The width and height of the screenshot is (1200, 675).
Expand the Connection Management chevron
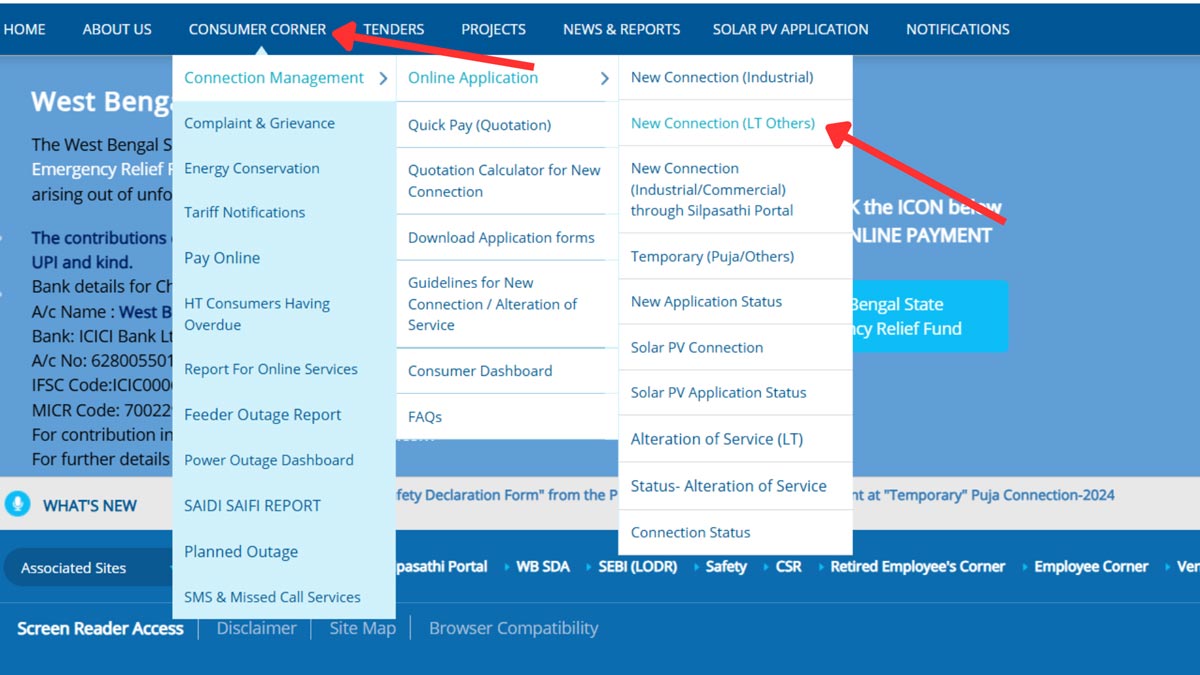click(384, 77)
